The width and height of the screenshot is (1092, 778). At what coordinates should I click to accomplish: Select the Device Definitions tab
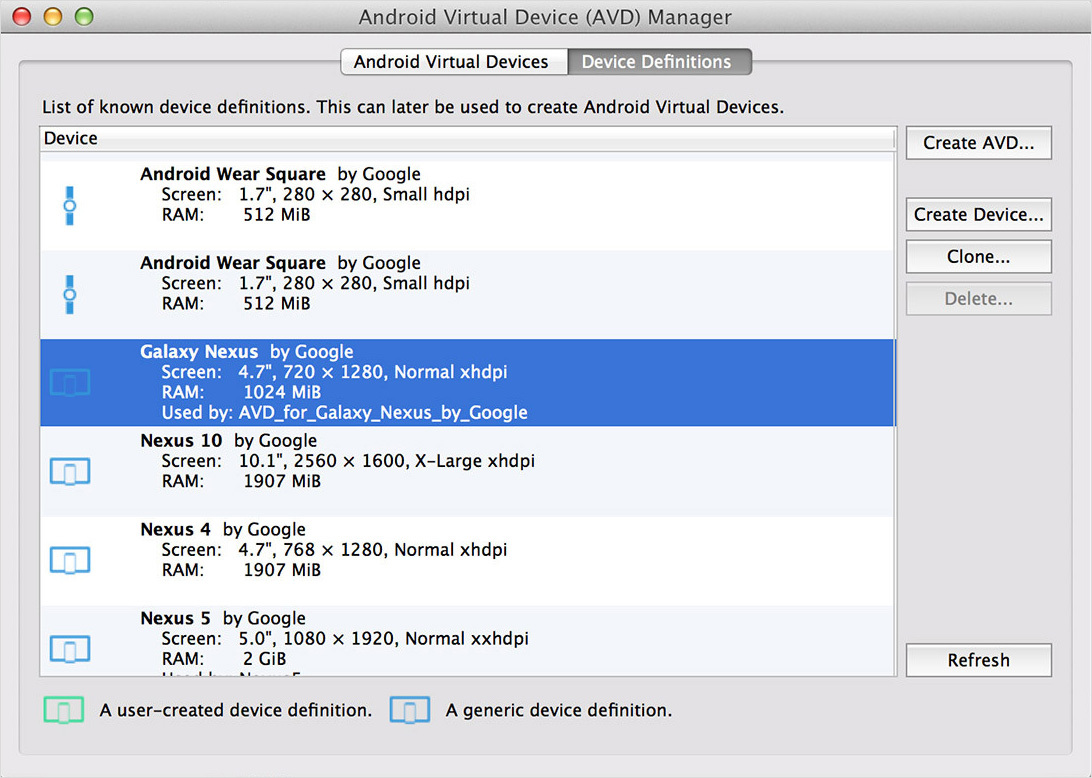[x=657, y=62]
